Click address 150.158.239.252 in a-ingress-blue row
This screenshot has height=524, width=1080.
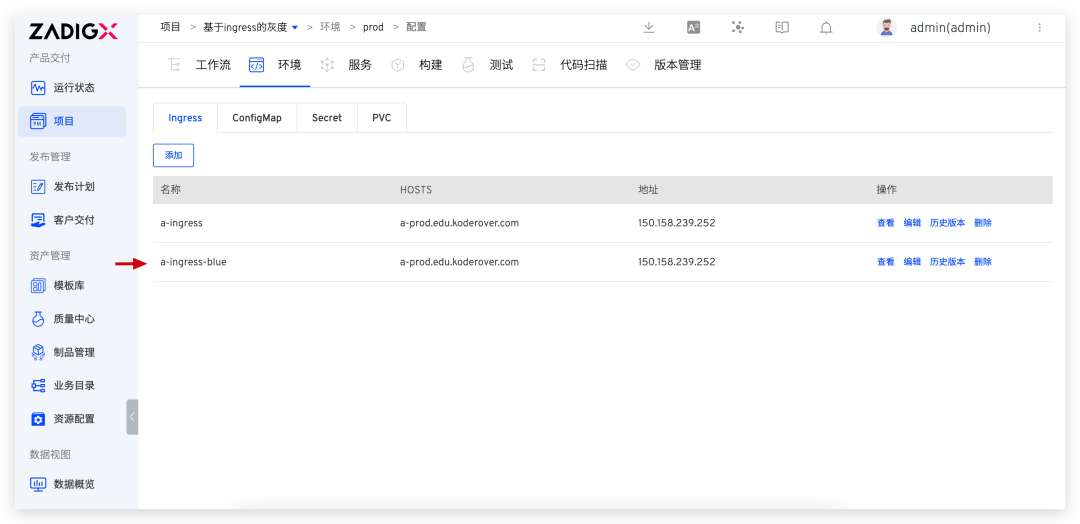676,262
